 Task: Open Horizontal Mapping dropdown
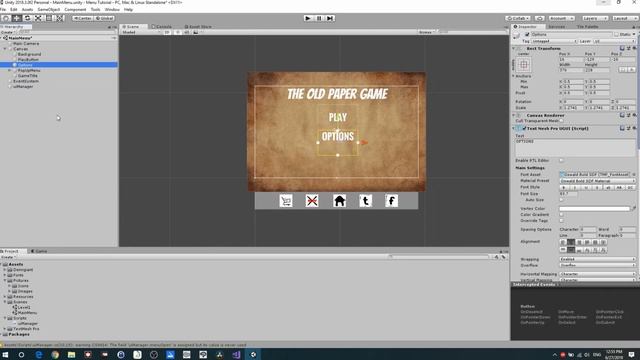pyautogui.click(x=598, y=274)
